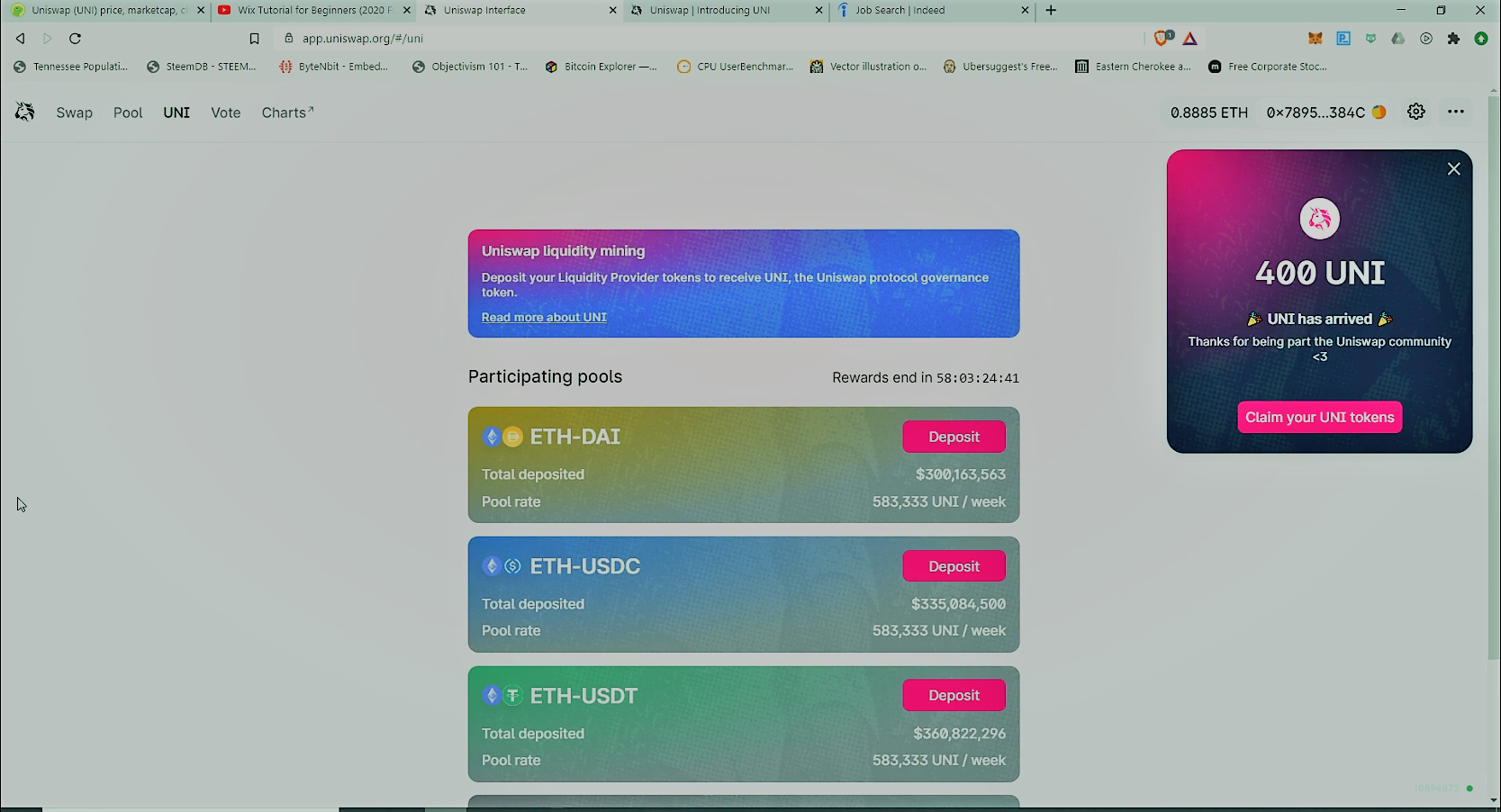Switch to Uniswap Introducing UNI tab
1501x812 pixels.
[725, 11]
